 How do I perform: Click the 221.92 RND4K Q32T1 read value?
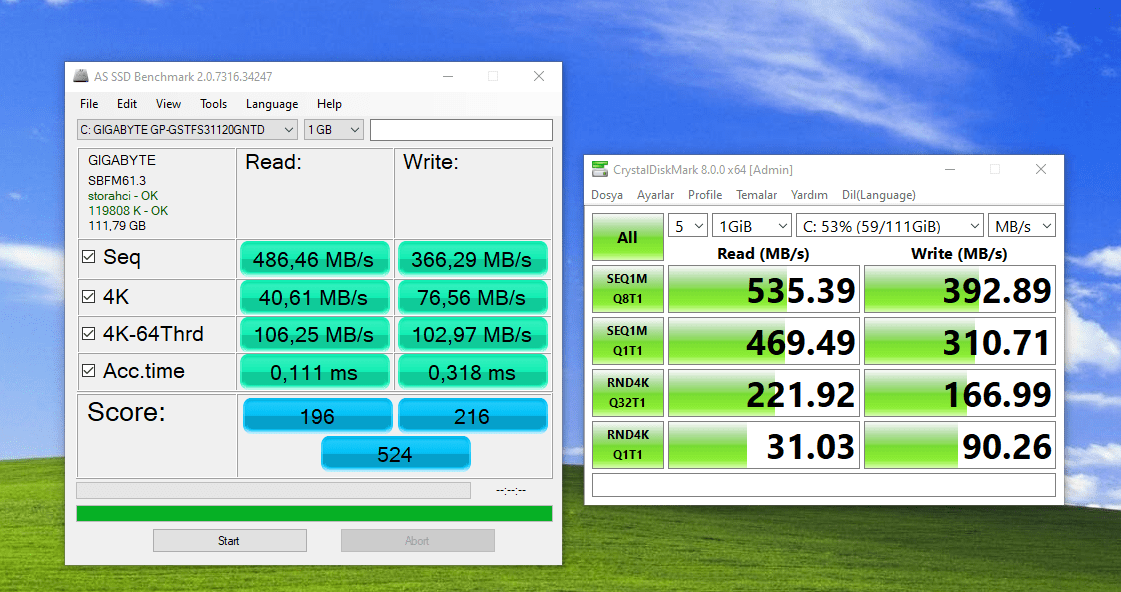[x=764, y=393]
